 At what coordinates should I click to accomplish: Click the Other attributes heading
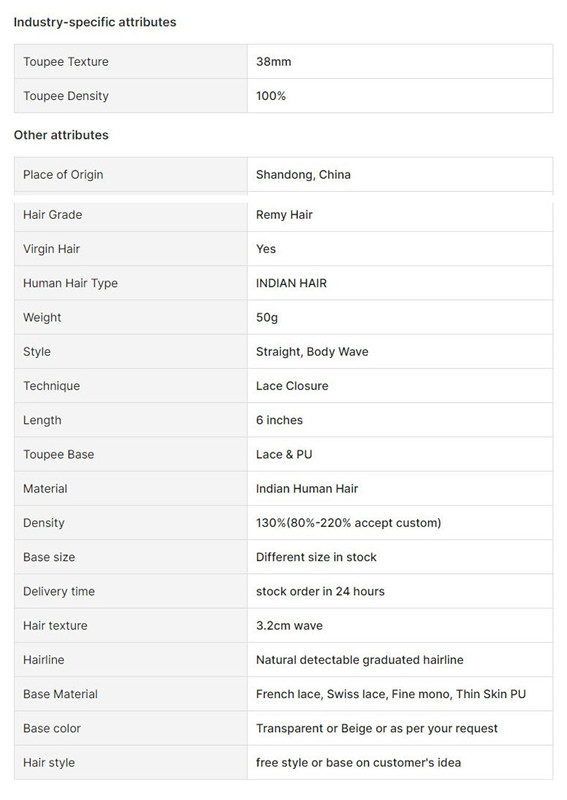61,135
